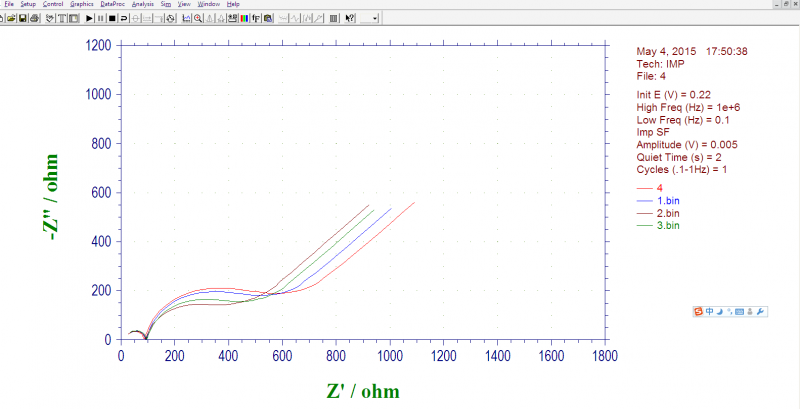Open IME soft keyboard icon
The height and width of the screenshot is (409, 800).
(739, 312)
